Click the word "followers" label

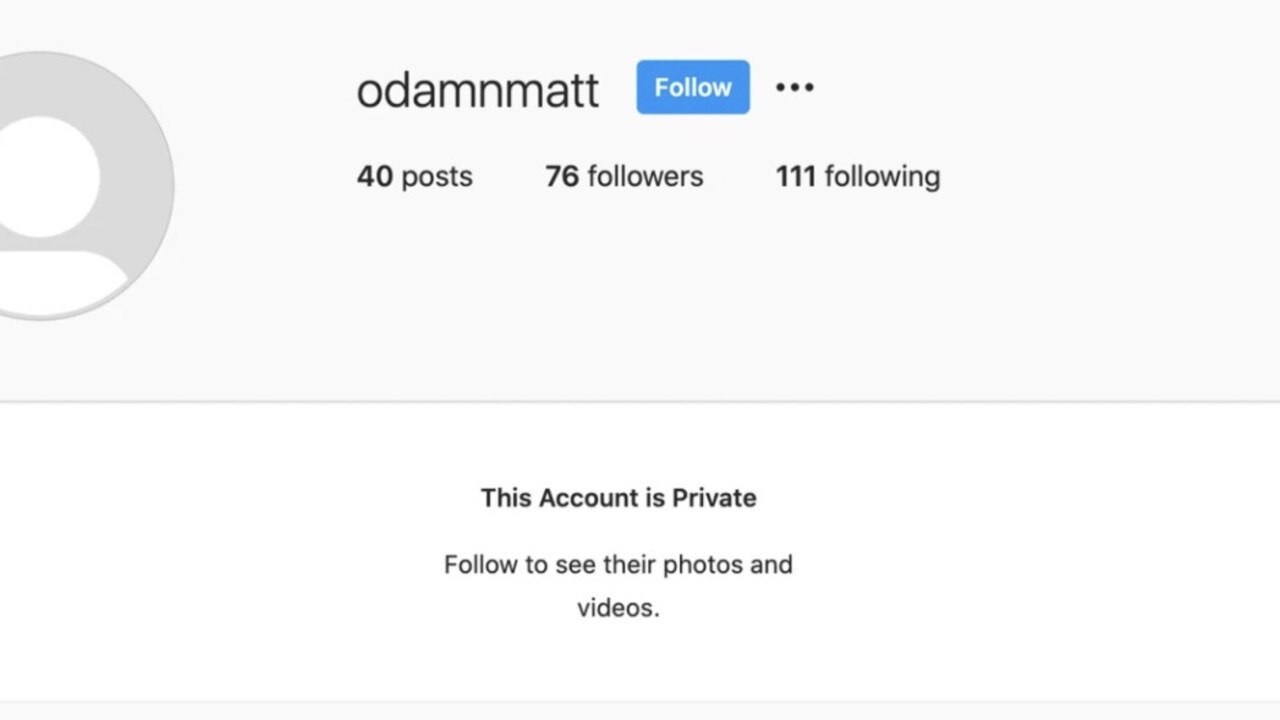coord(645,176)
